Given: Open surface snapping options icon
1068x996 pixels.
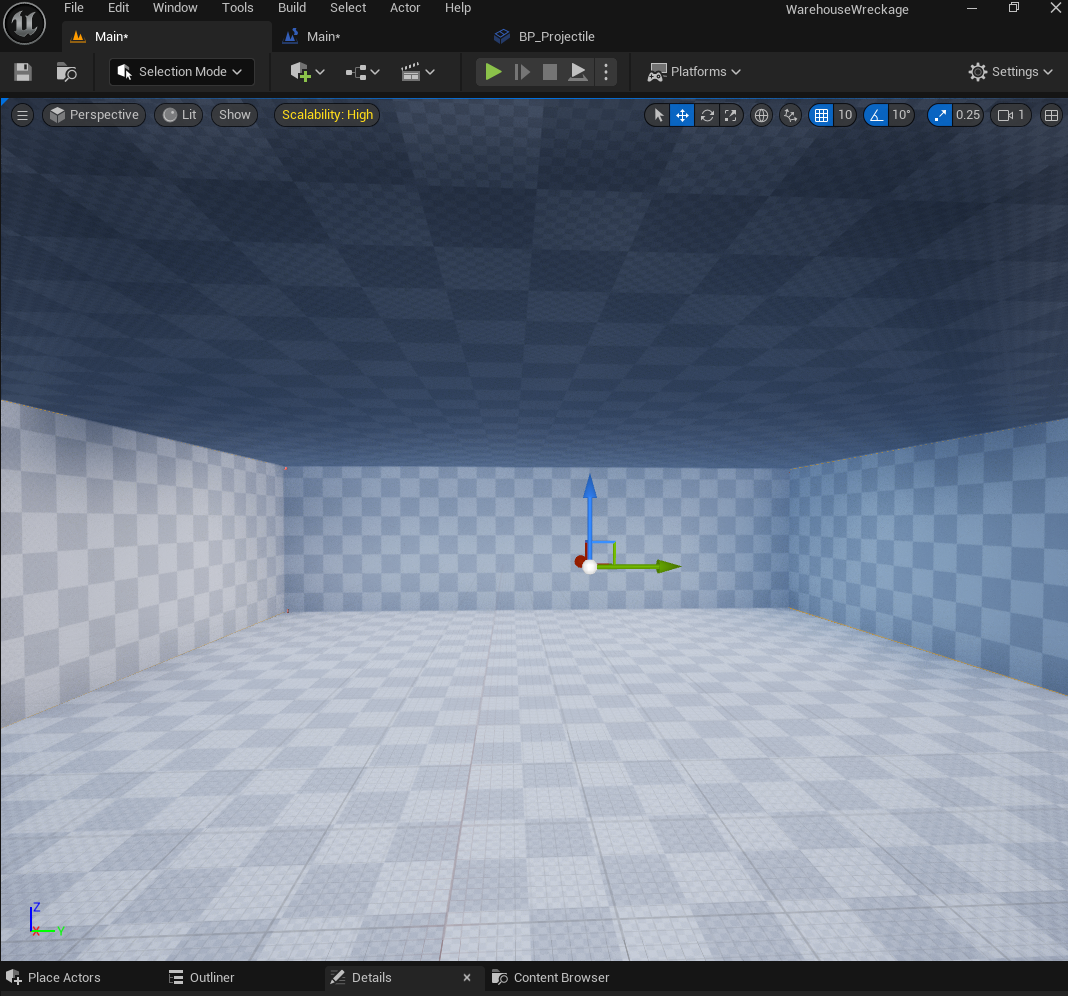Looking at the screenshot, I should point(790,115).
